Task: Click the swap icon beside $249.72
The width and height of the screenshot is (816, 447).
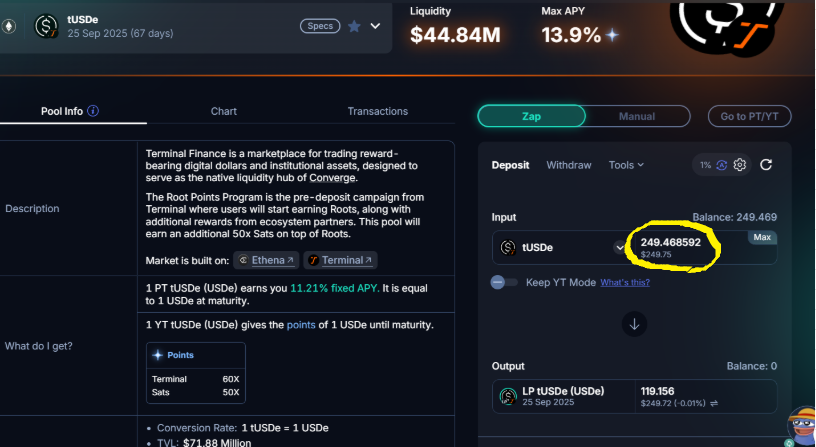Action: pyautogui.click(x=714, y=403)
